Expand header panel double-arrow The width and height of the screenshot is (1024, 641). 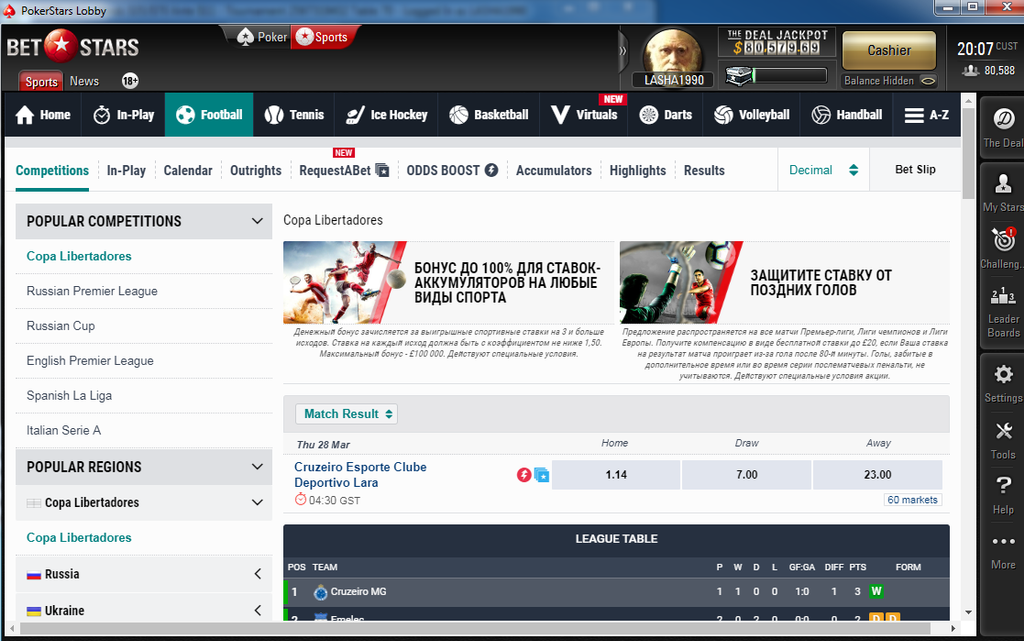(x=622, y=51)
